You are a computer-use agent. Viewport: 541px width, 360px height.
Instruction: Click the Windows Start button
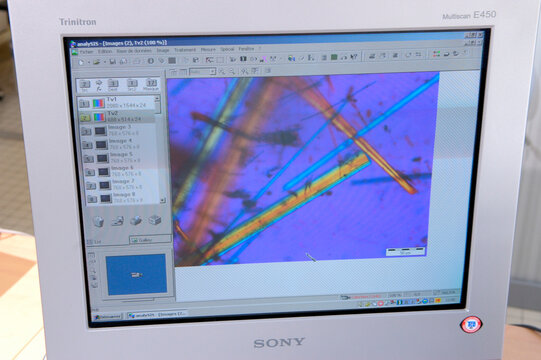click(x=108, y=317)
